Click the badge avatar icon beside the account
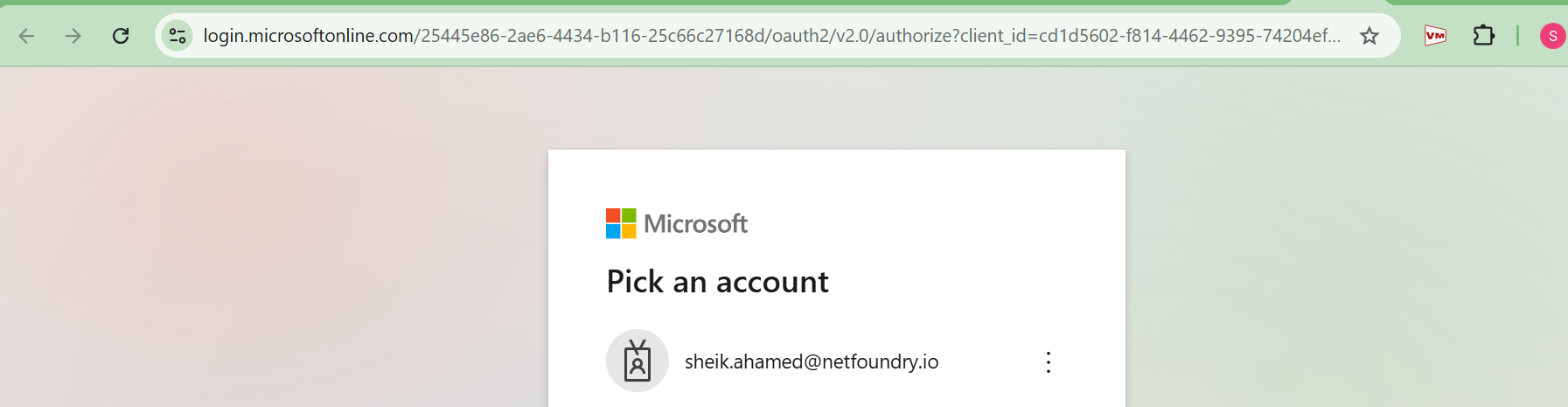 [x=638, y=361]
